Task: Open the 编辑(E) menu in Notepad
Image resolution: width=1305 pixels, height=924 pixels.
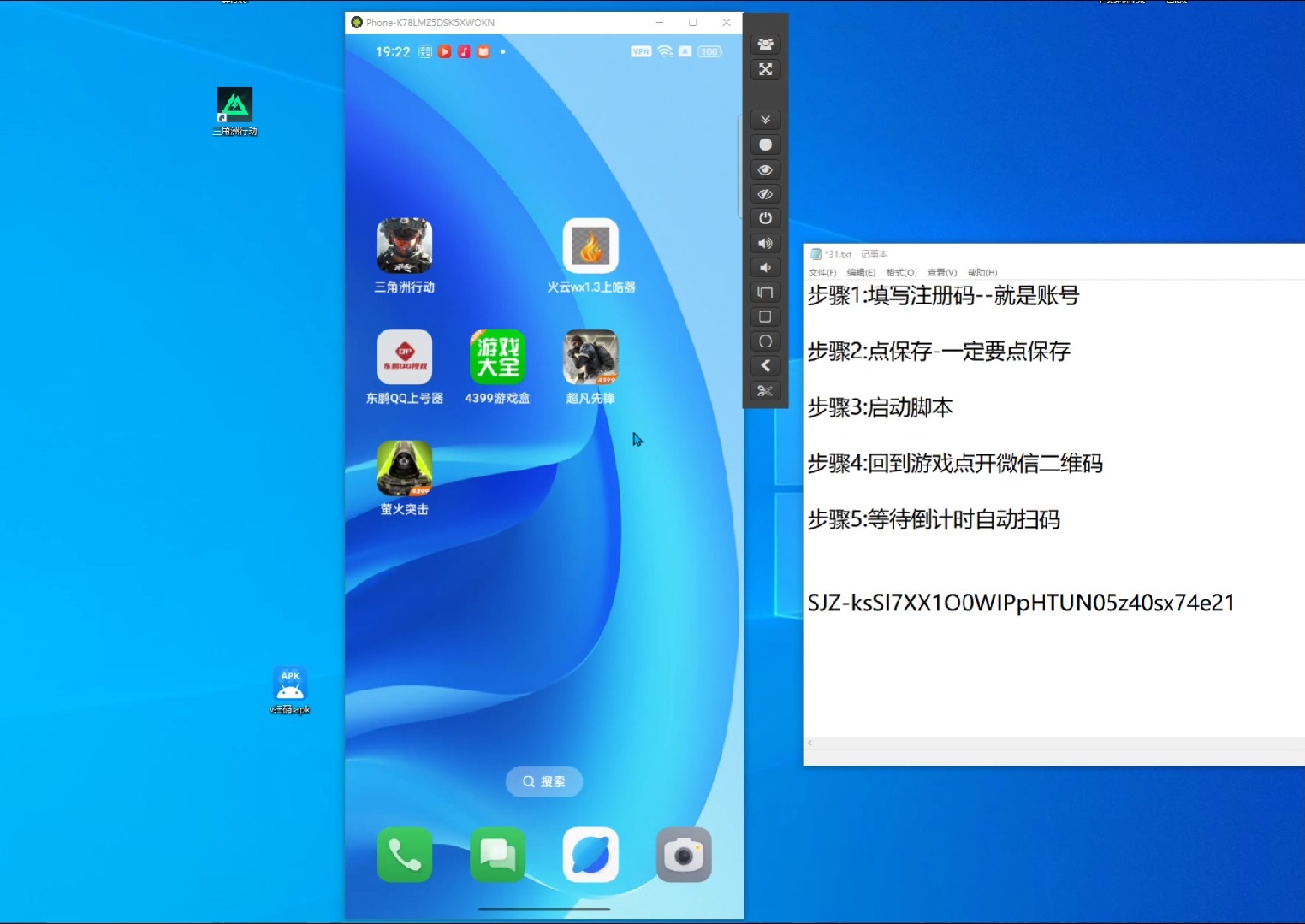Action: point(861,273)
